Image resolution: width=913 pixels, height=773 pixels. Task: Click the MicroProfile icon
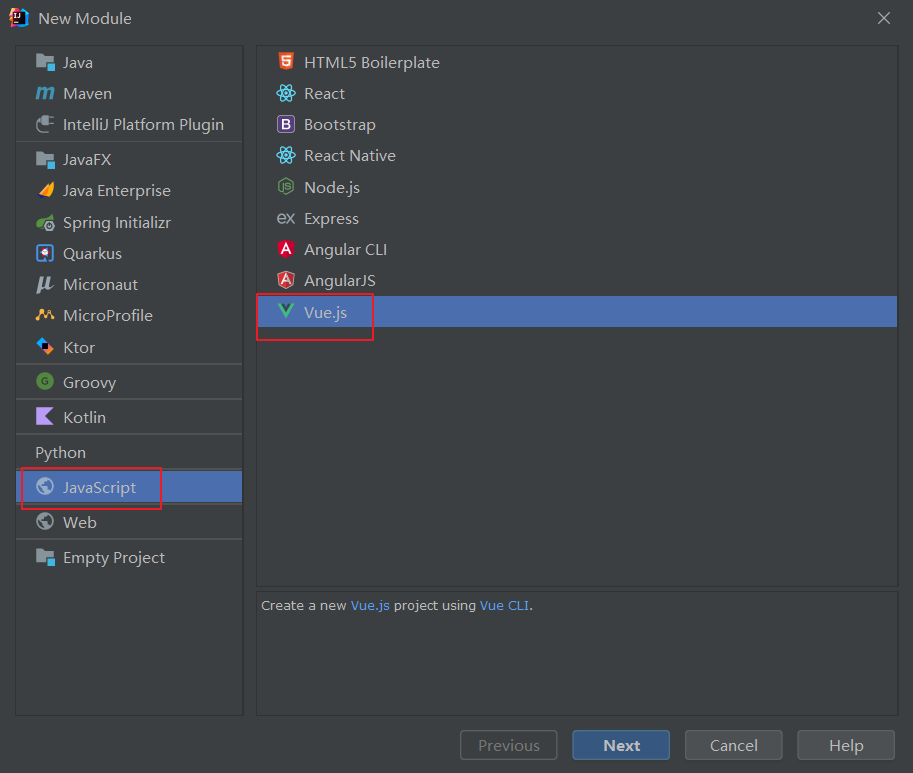(45, 315)
